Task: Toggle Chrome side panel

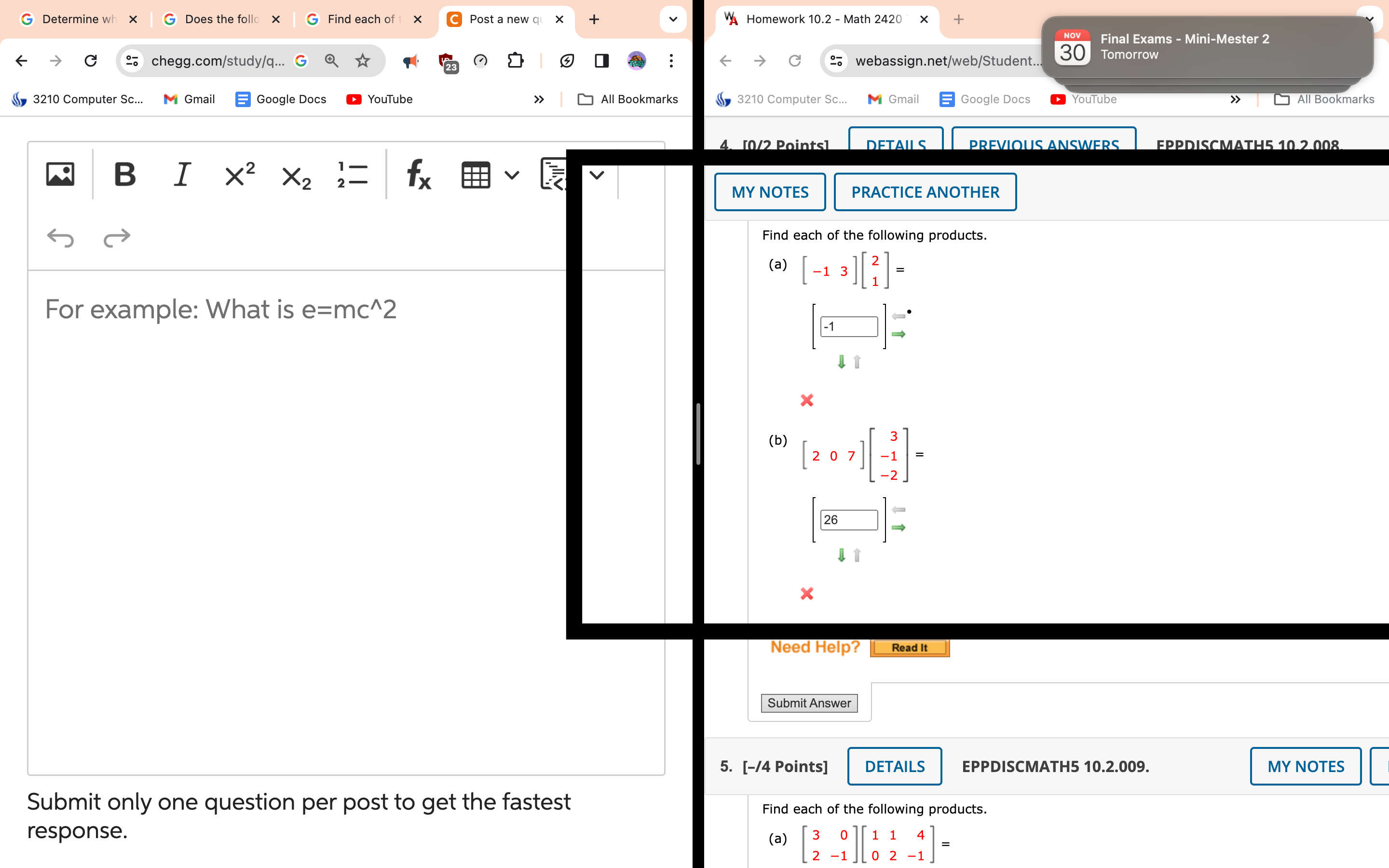Action: click(601, 60)
